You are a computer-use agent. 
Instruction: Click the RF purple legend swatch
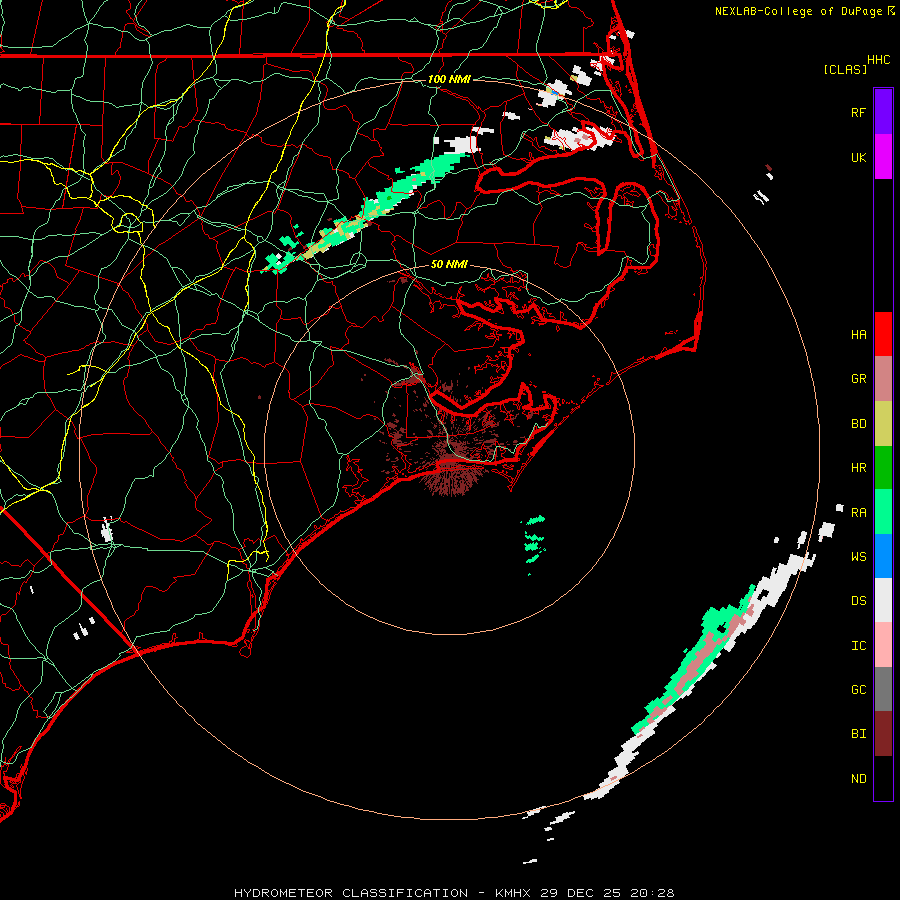click(883, 112)
